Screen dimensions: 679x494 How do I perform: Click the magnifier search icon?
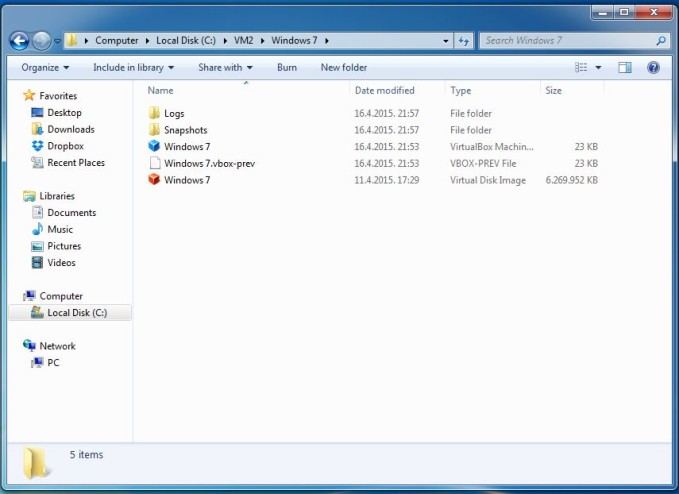pyautogui.click(x=661, y=41)
